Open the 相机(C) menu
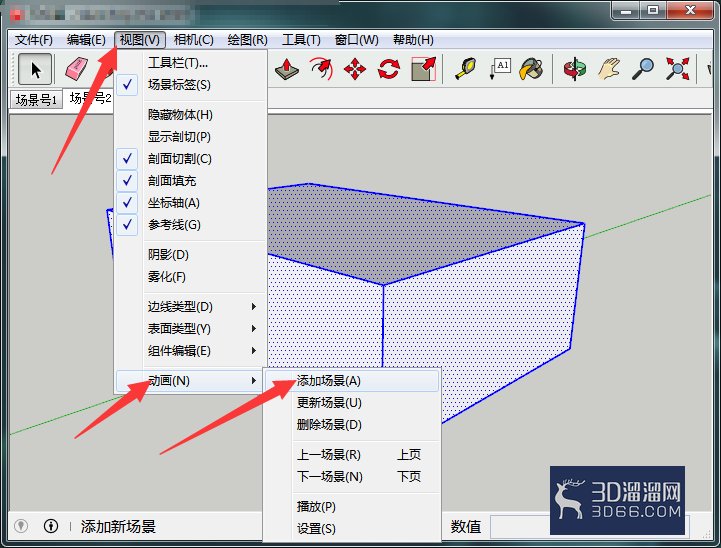Screen dimensions: 721x548 pyautogui.click(x=194, y=40)
